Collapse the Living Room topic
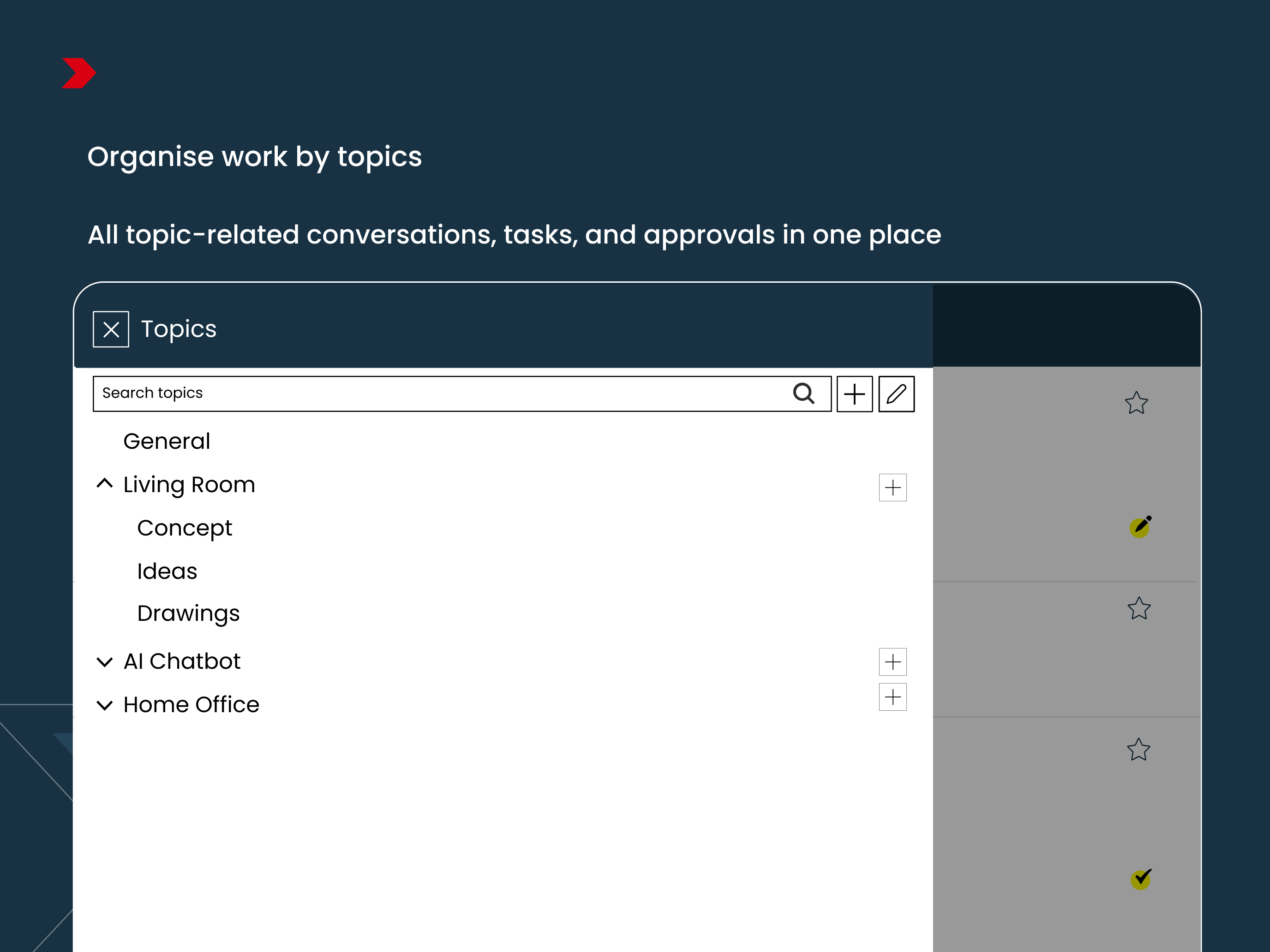The width and height of the screenshot is (1270, 952). (x=104, y=484)
